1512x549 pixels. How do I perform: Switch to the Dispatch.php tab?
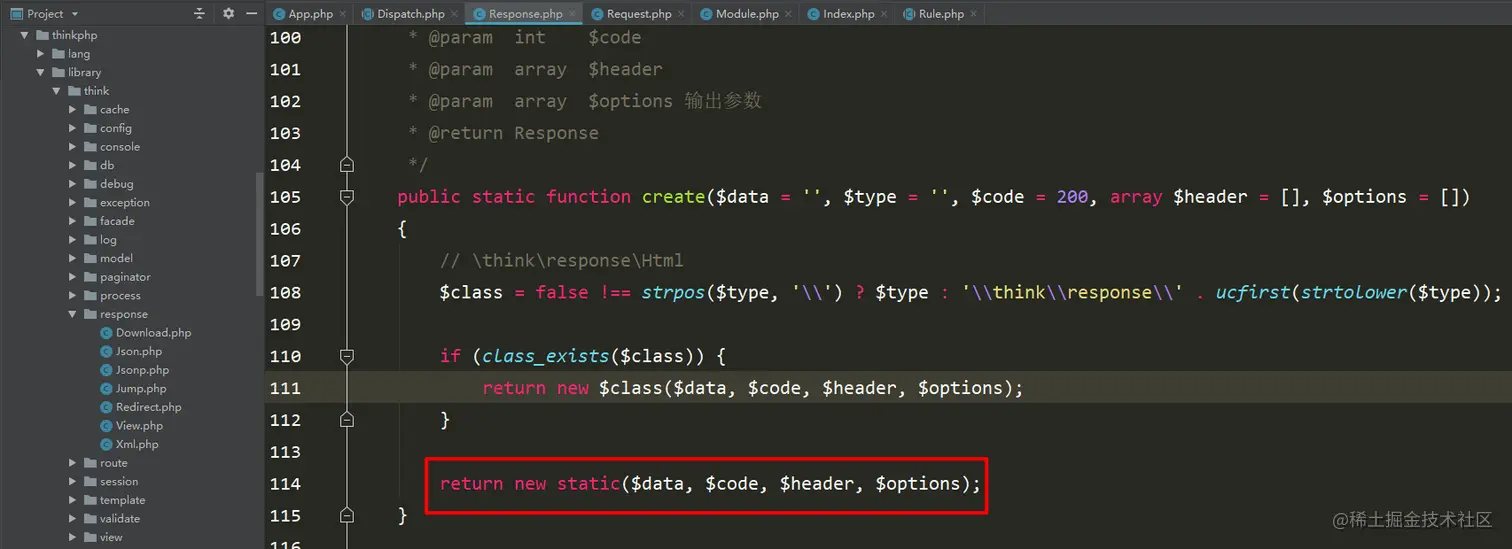click(410, 14)
